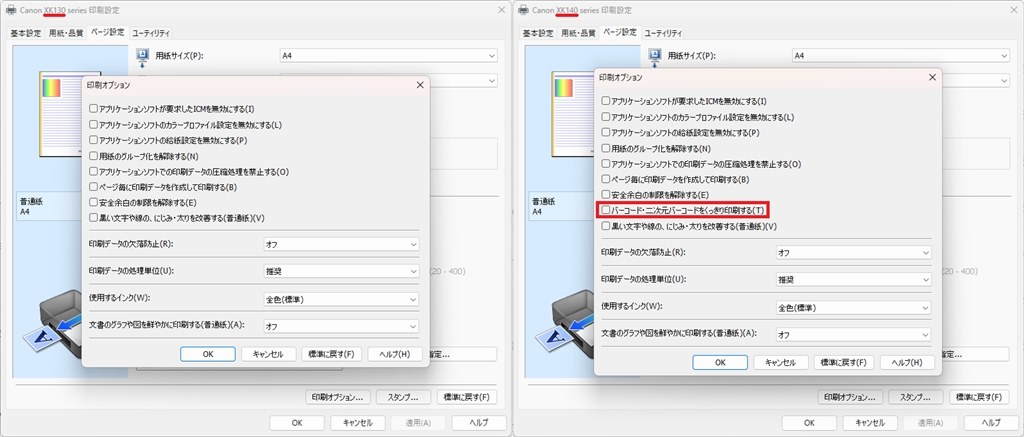Viewport: 1024px width, 437px height.
Task: Check カラープロファイル設定を無効にする(L) in XK130 options
Action: click(x=93, y=124)
